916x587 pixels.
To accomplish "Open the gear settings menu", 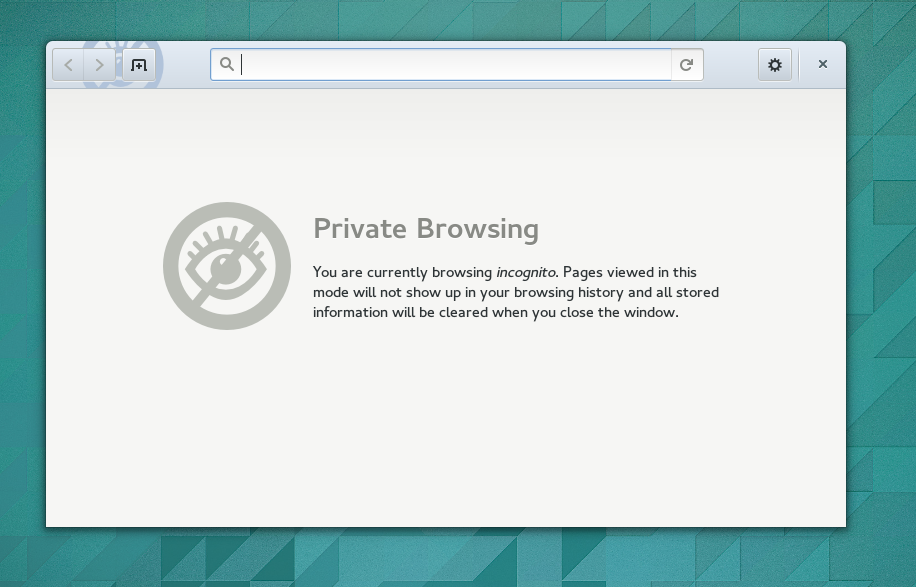I will pyautogui.click(x=775, y=65).
